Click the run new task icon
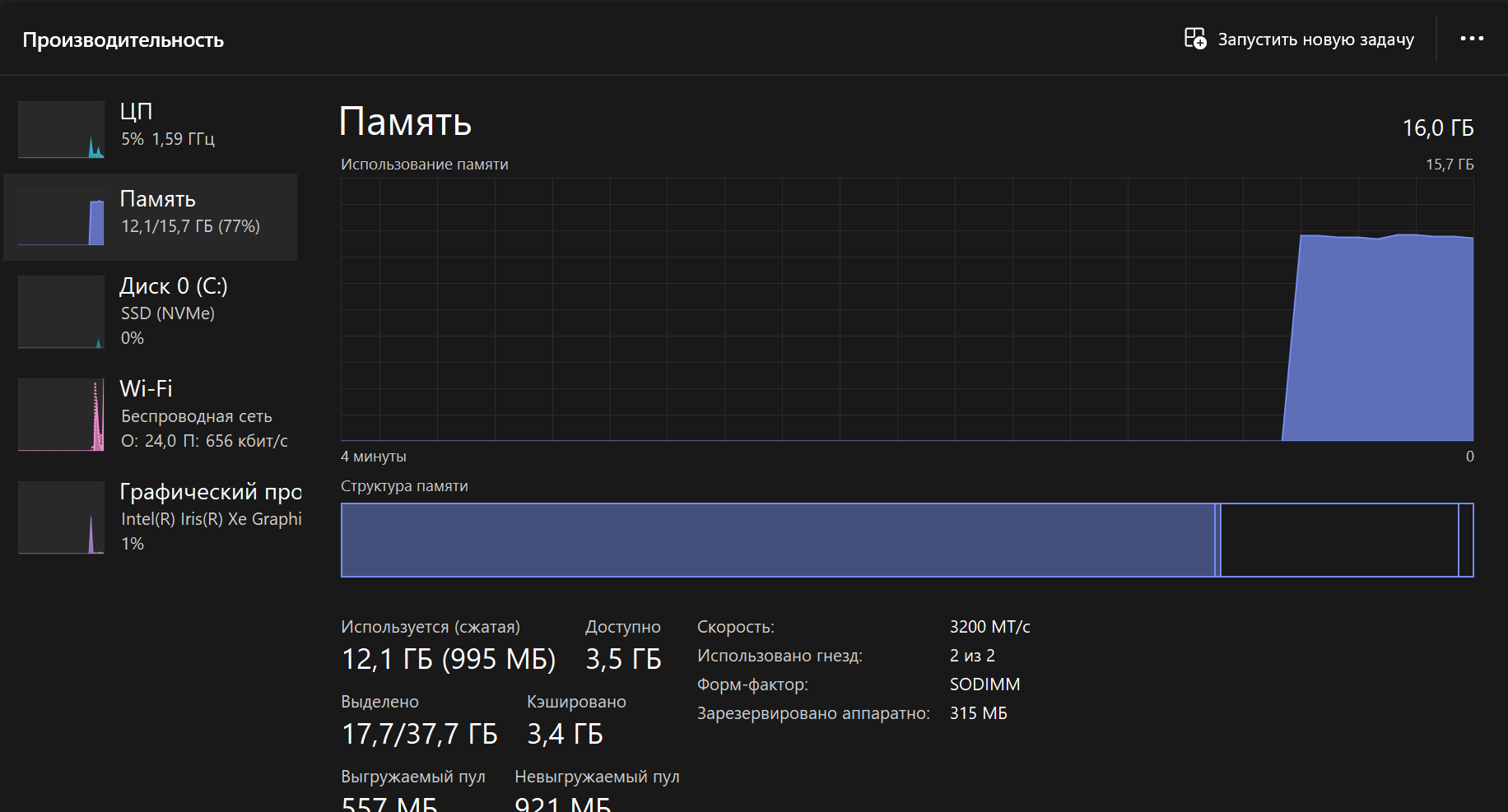1508x812 pixels. coord(1194,39)
